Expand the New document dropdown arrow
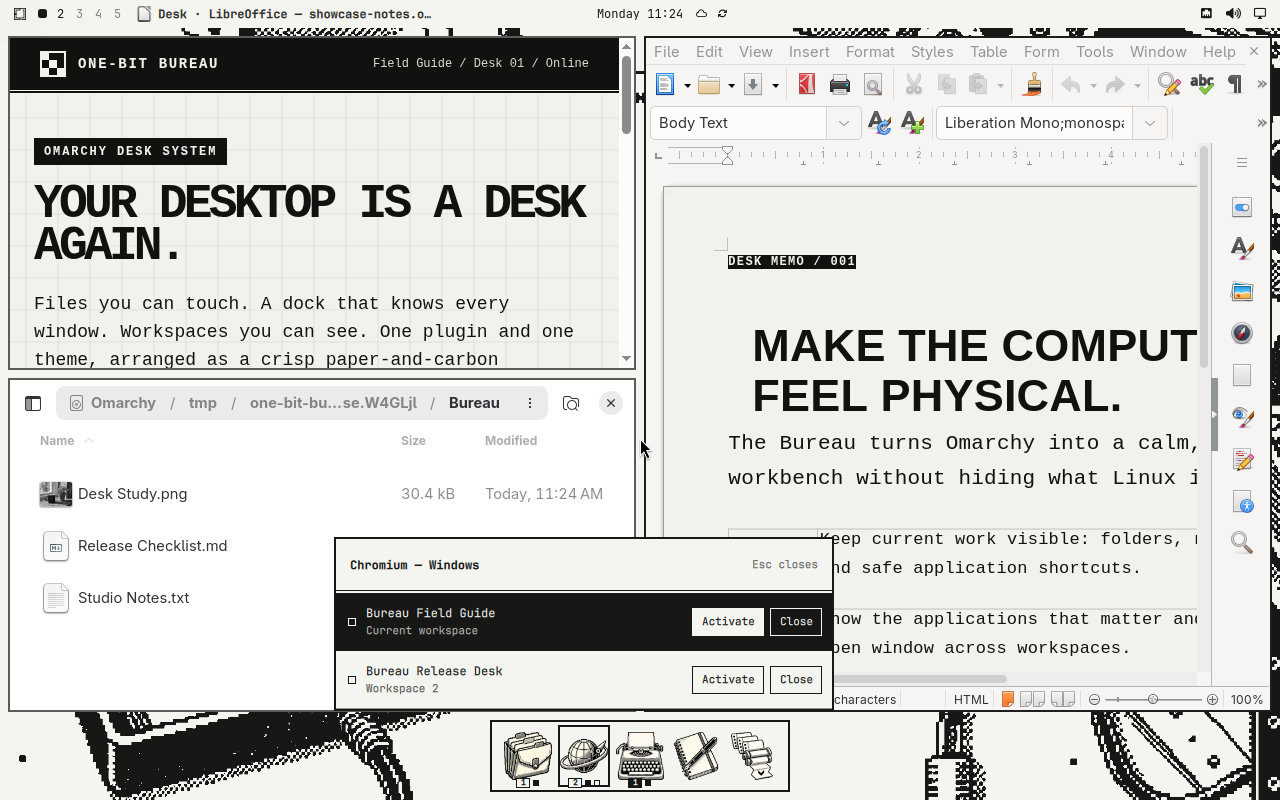Viewport: 1280px width, 800px height. [x=687, y=86]
